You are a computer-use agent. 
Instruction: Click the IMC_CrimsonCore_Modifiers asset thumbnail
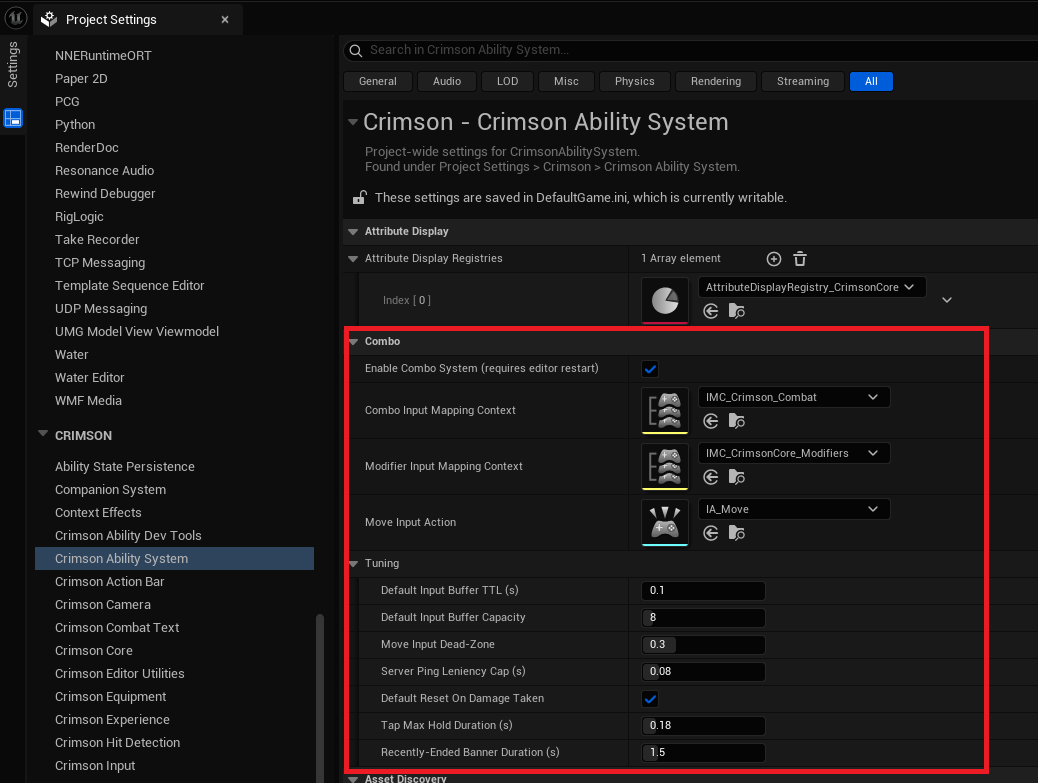[x=665, y=467]
